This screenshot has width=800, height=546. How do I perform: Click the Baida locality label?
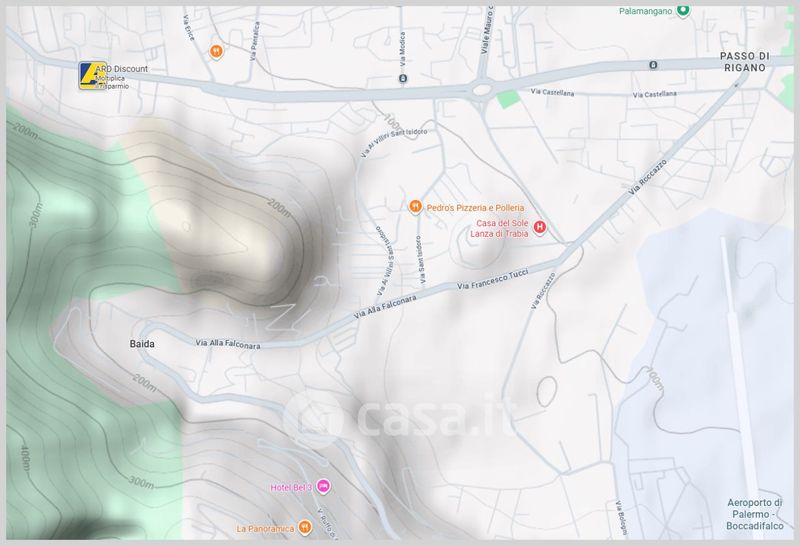point(142,343)
